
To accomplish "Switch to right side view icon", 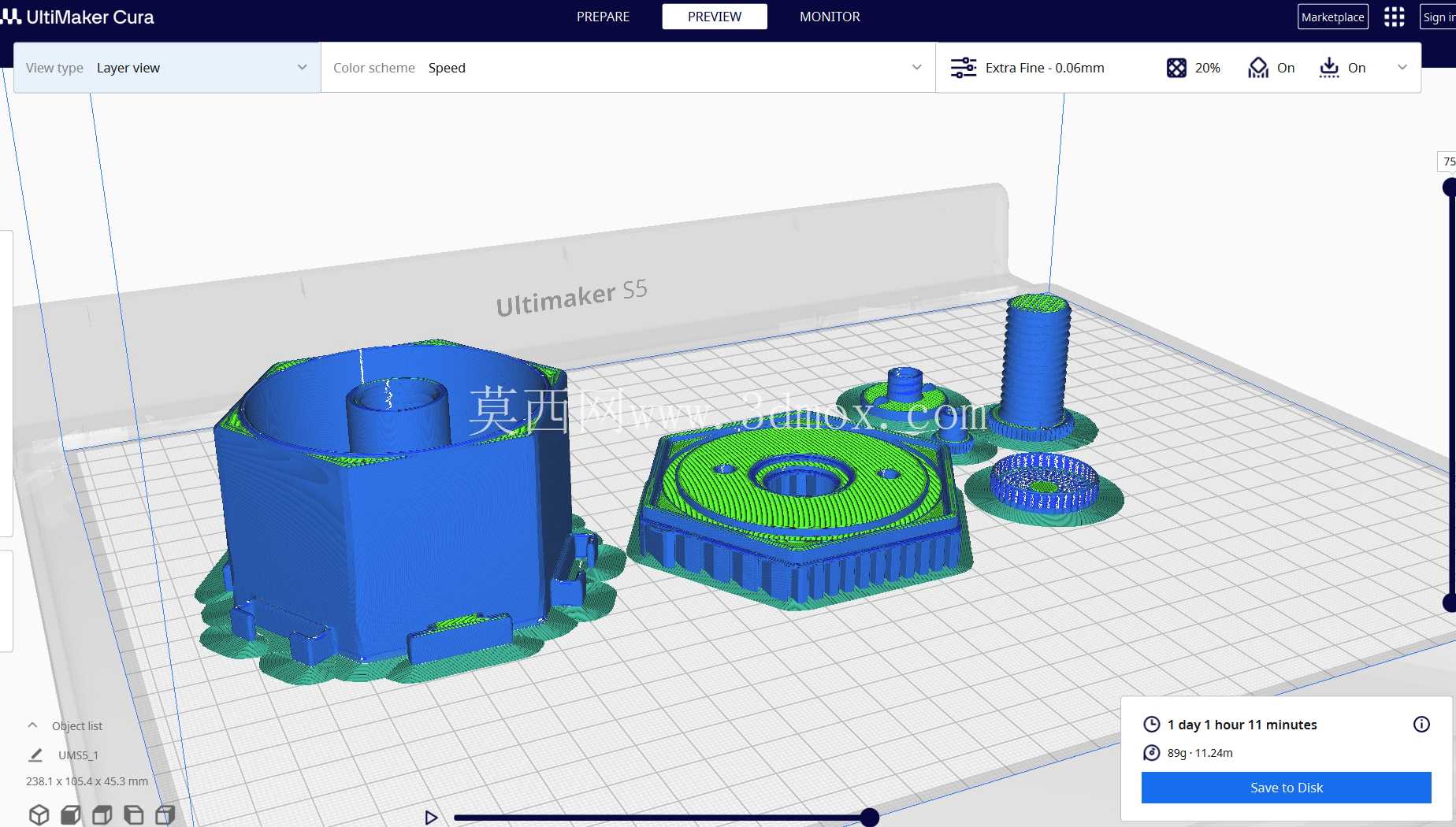I will (165, 814).
